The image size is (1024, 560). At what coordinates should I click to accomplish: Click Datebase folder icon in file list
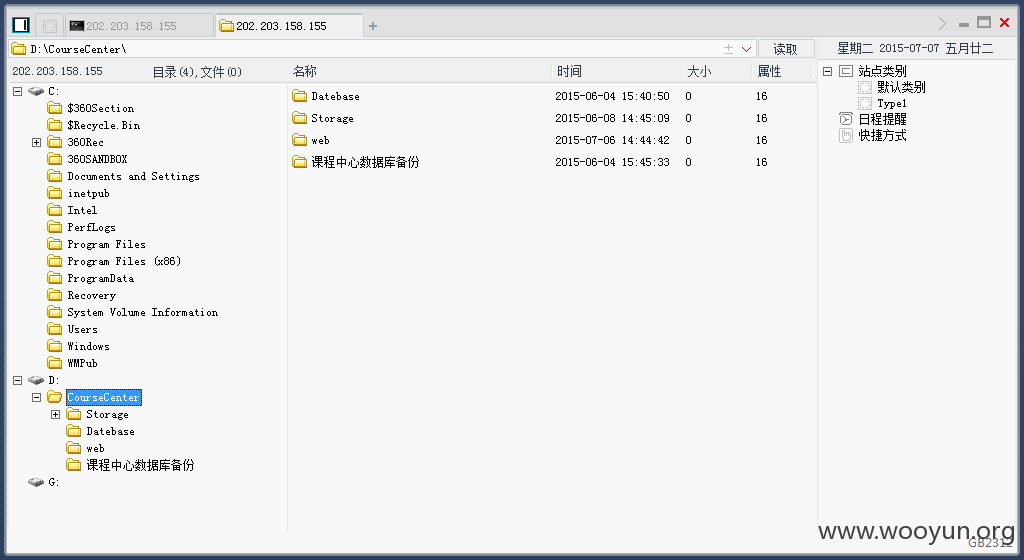300,97
